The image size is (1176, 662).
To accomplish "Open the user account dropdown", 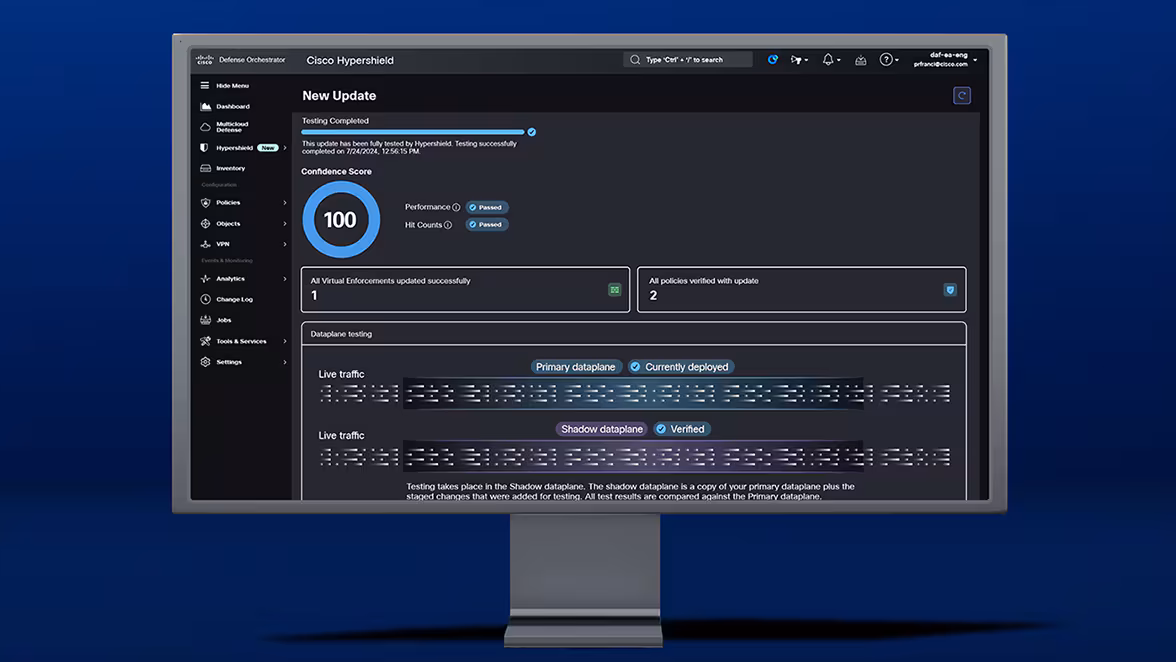I will click(945, 59).
